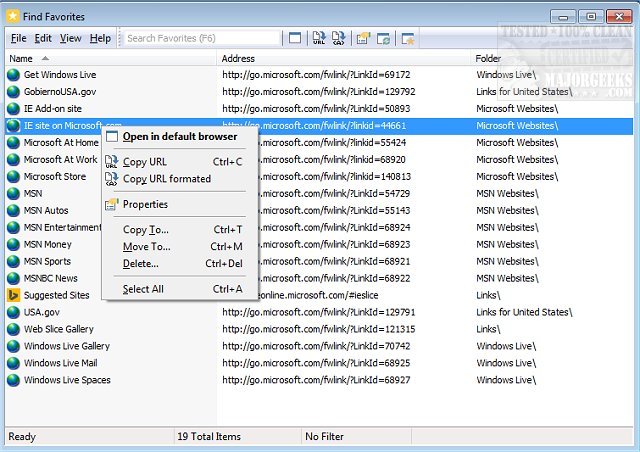The width and height of the screenshot is (640, 452).
Task: Select the Microsoft At Home favorite
Action: (x=61, y=143)
